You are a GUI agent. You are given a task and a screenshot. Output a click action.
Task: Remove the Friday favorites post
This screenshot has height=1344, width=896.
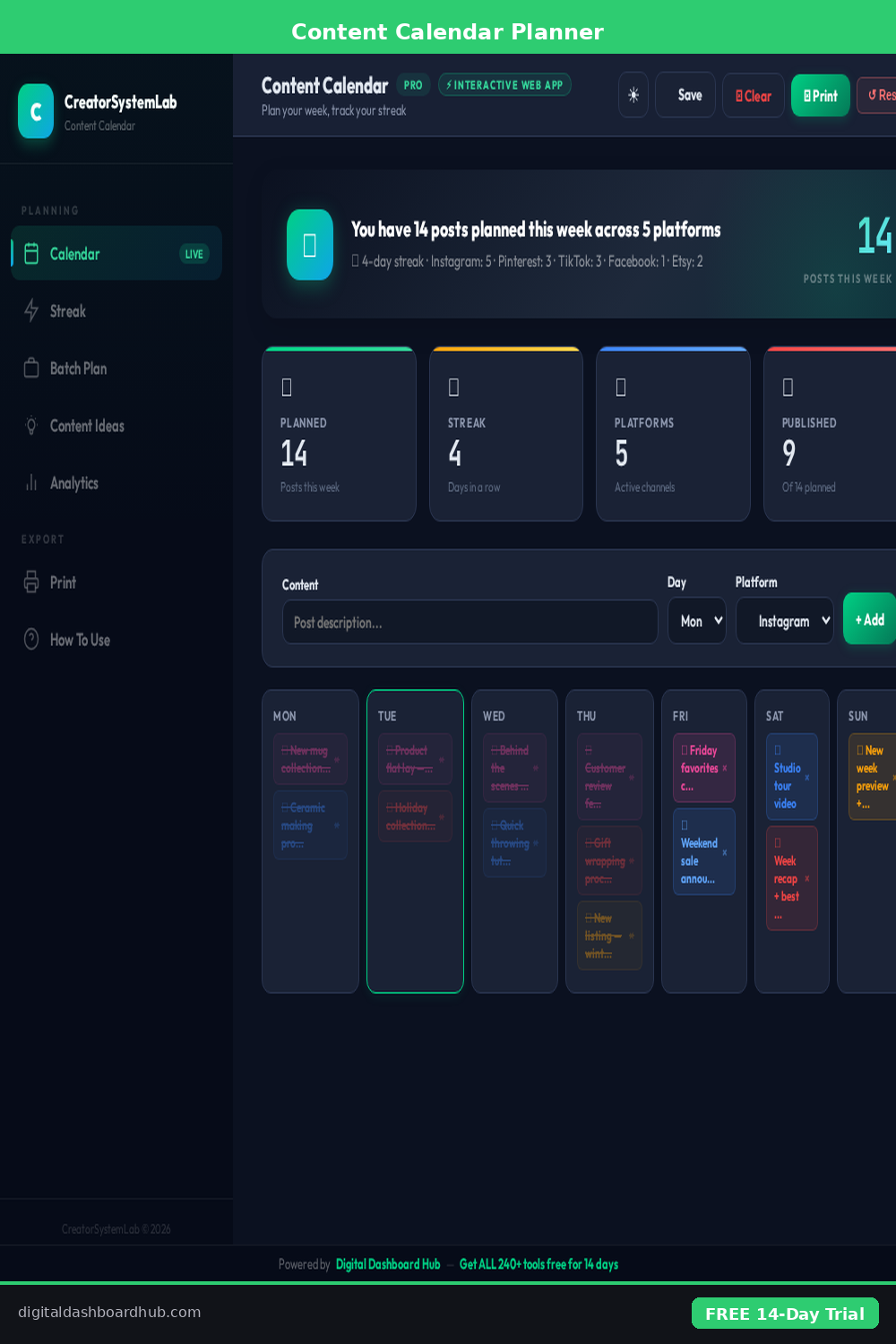725,768
